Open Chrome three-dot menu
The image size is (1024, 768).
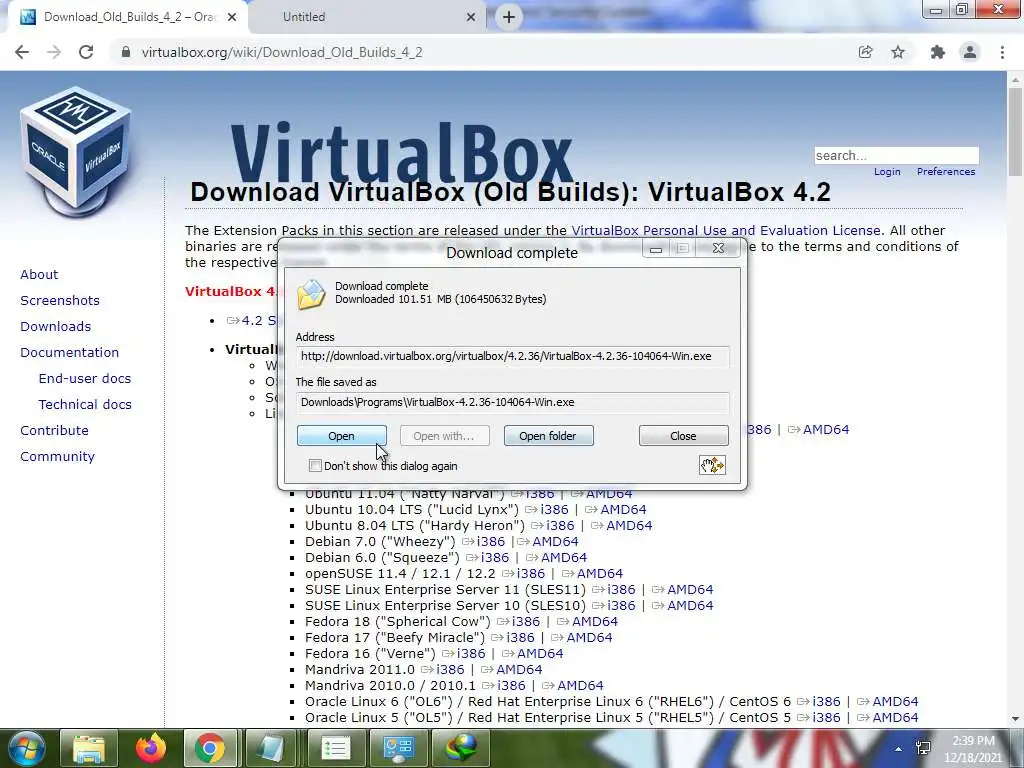pos(1002,52)
